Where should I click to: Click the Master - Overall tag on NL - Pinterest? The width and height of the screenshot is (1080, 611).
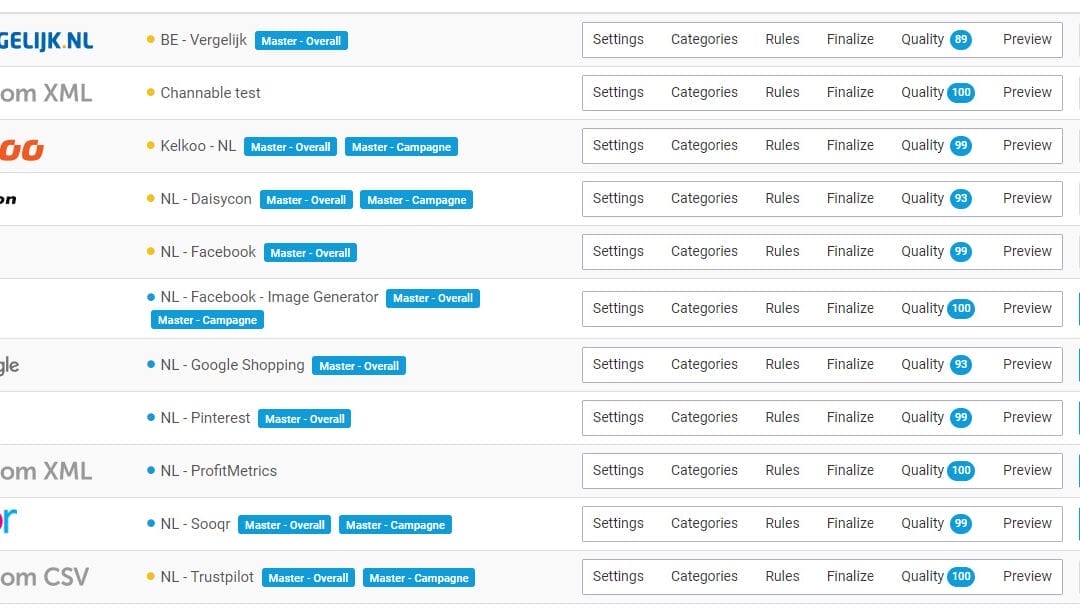coord(304,419)
